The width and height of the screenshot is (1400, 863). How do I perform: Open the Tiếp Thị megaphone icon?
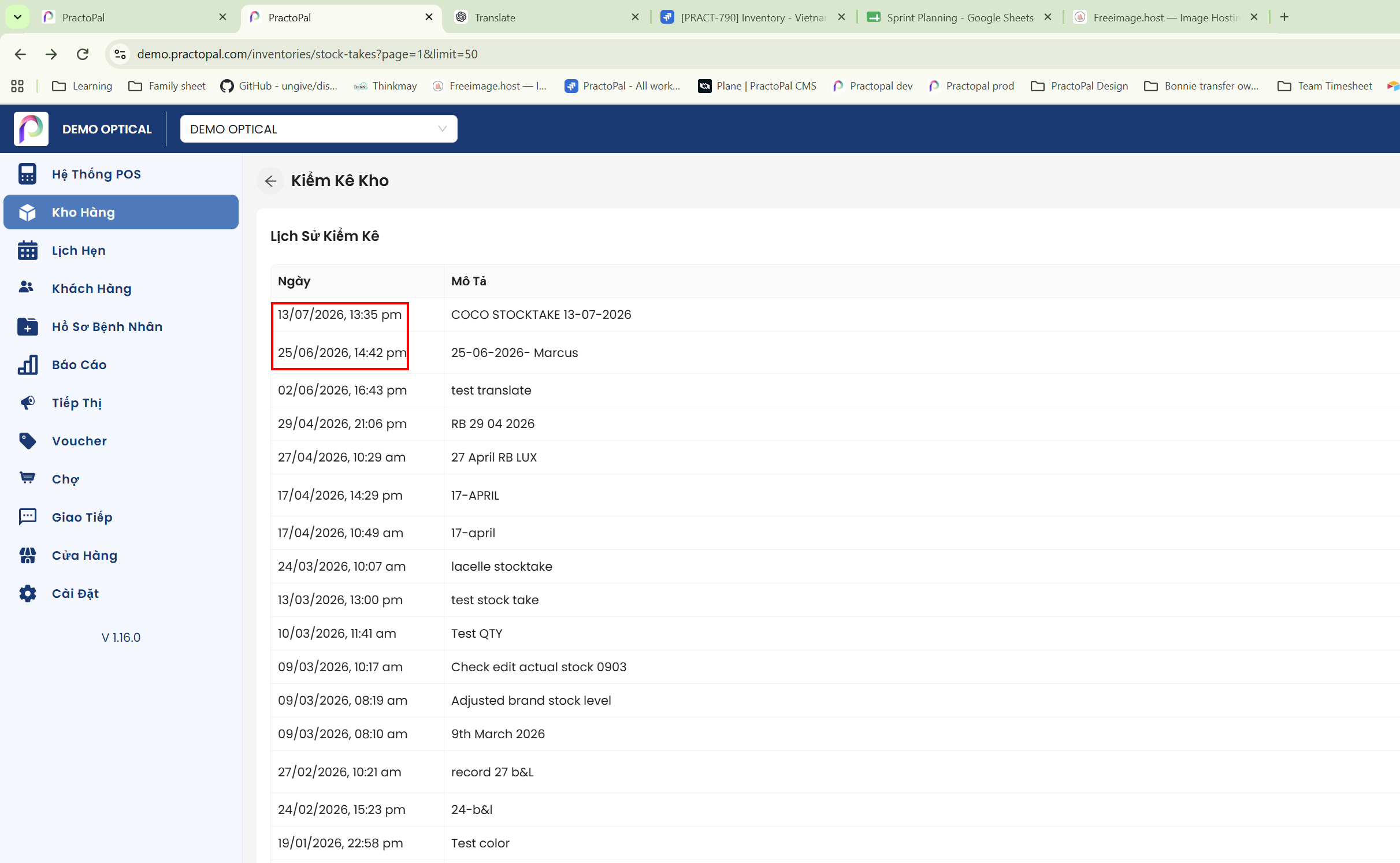point(27,402)
